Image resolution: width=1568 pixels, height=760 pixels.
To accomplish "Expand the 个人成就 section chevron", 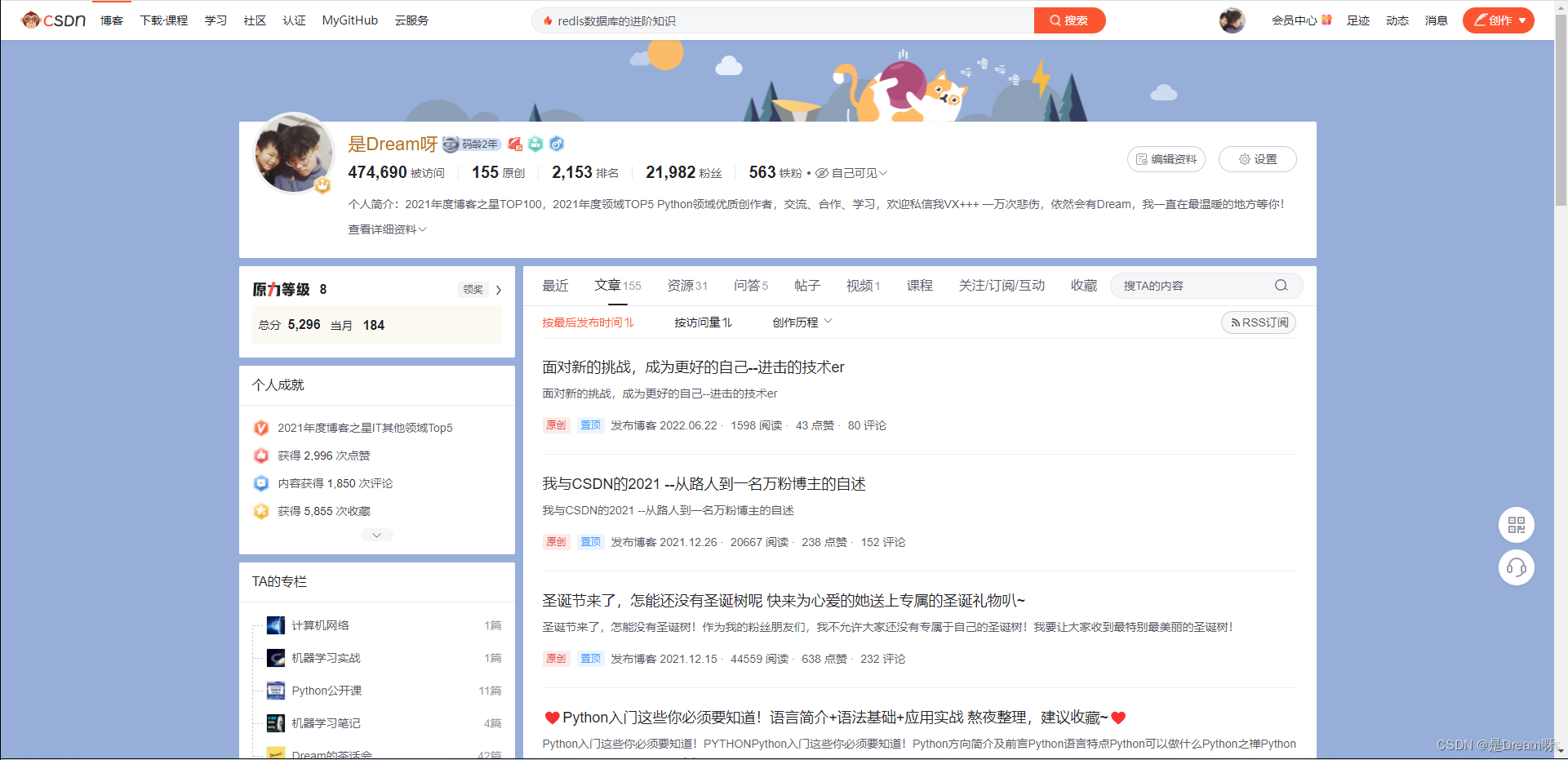I will click(x=376, y=535).
